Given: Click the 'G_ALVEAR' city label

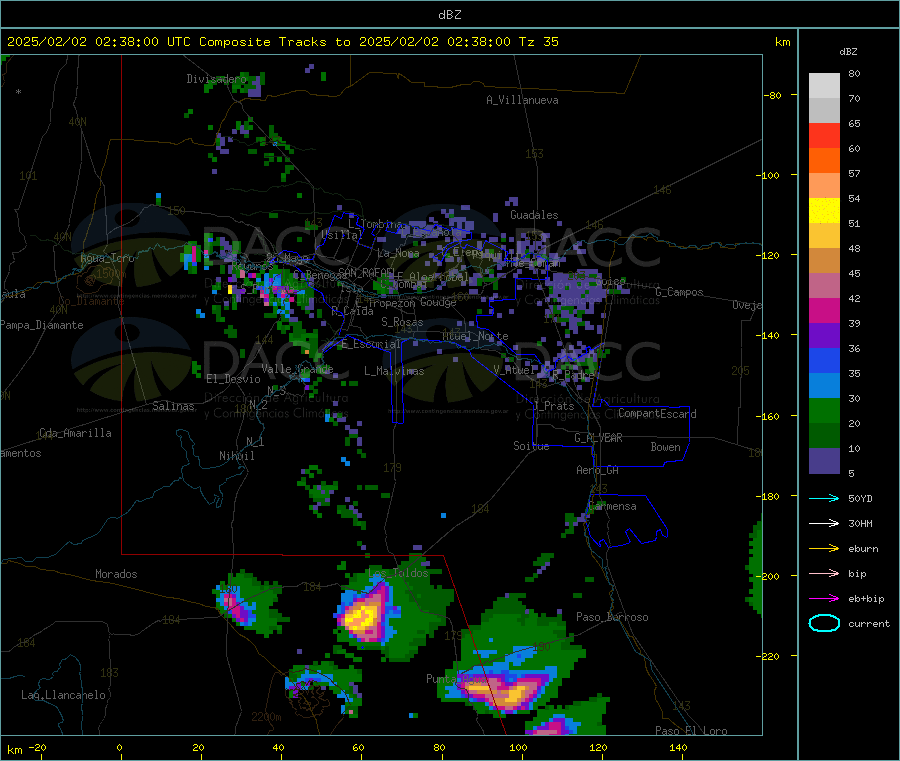Looking at the screenshot, I should [598, 438].
